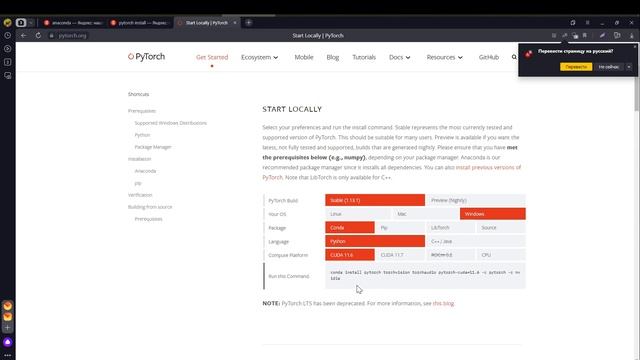This screenshot has height=360, width=640.
Task: Reload the page with the refresh icon
Action: [38, 36]
